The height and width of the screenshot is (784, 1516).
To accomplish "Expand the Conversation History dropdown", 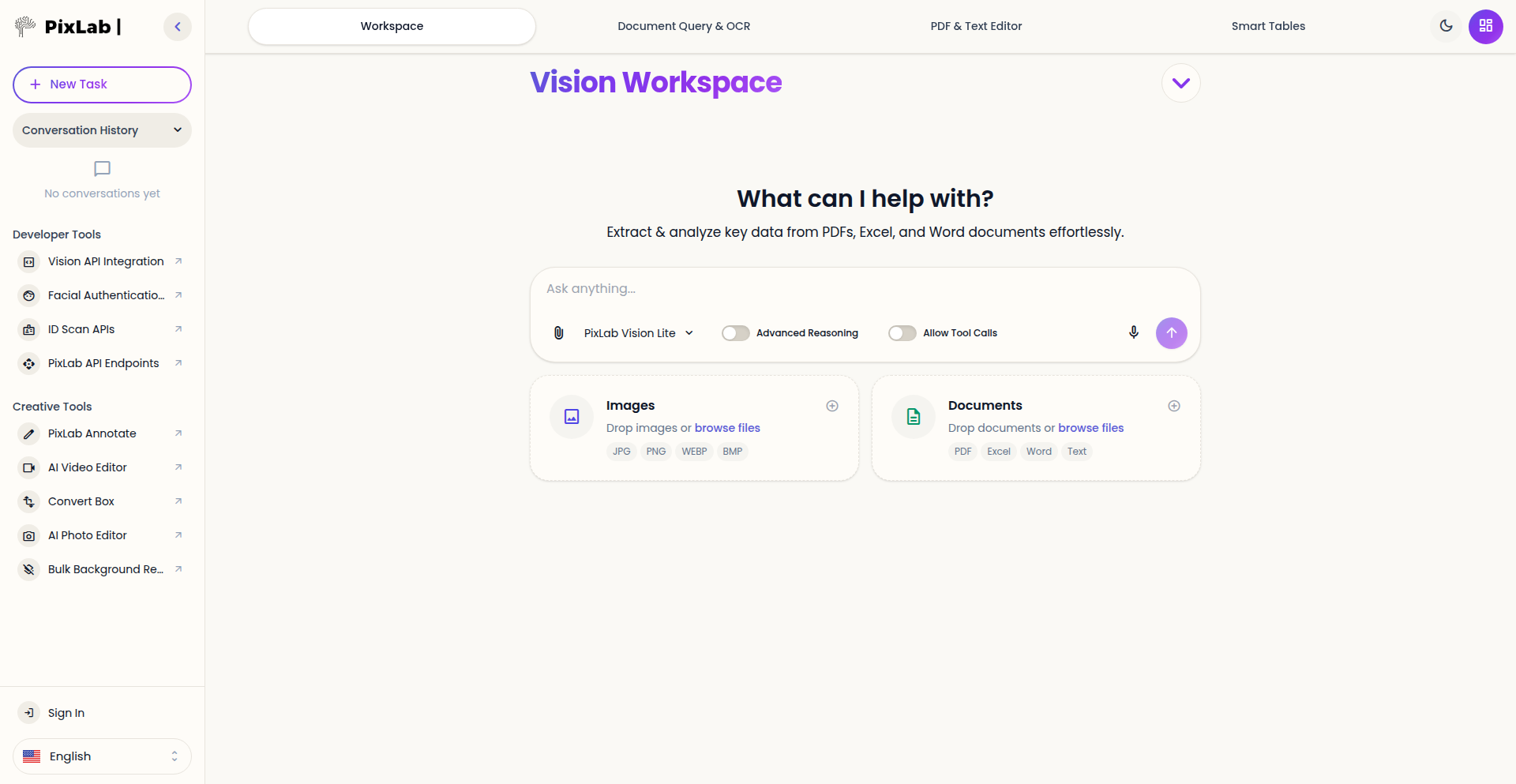I will 102,130.
